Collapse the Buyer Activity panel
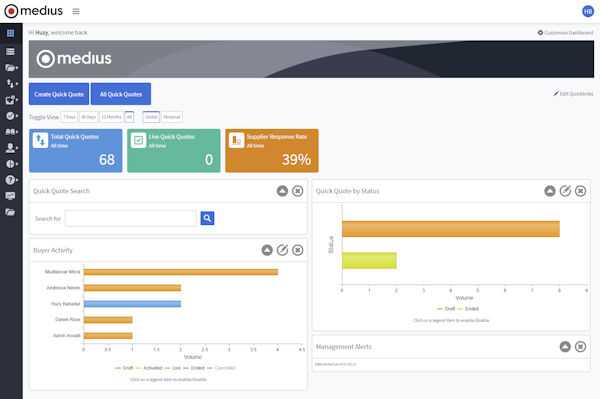Screen dimensions: 600x399 coord(267,250)
